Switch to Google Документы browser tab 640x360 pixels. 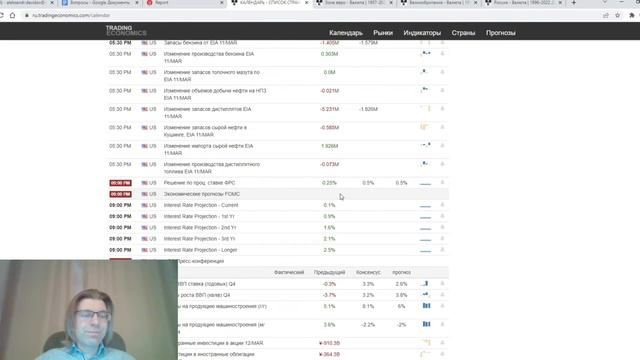click(99, 3)
